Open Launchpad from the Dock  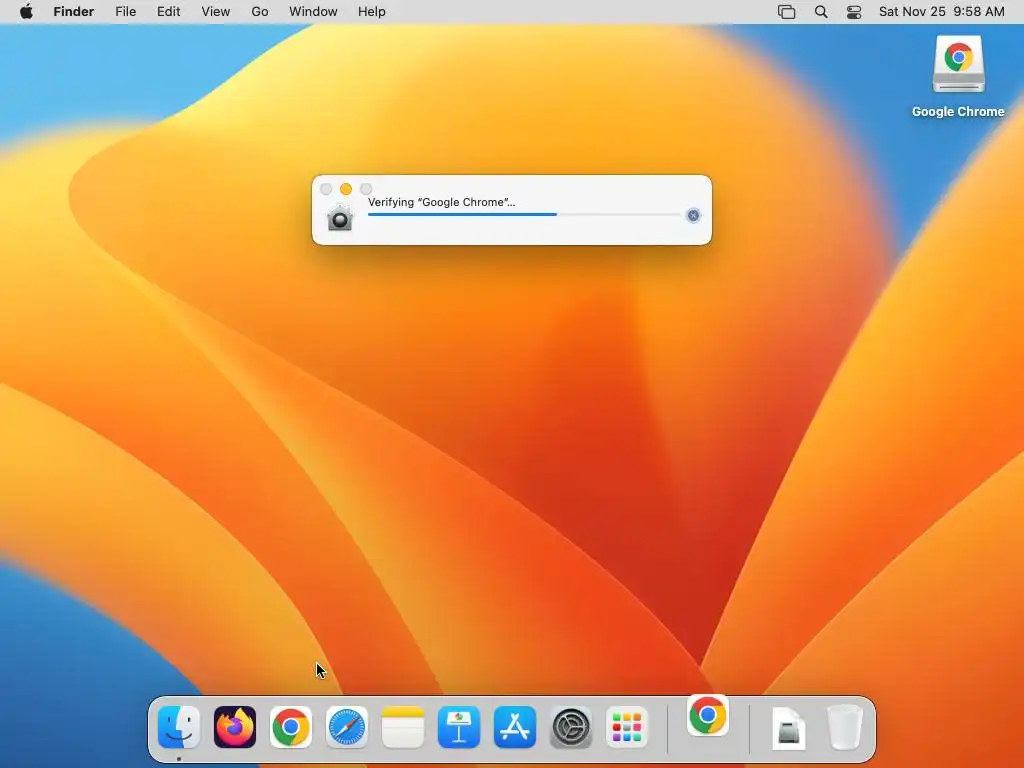(x=627, y=727)
